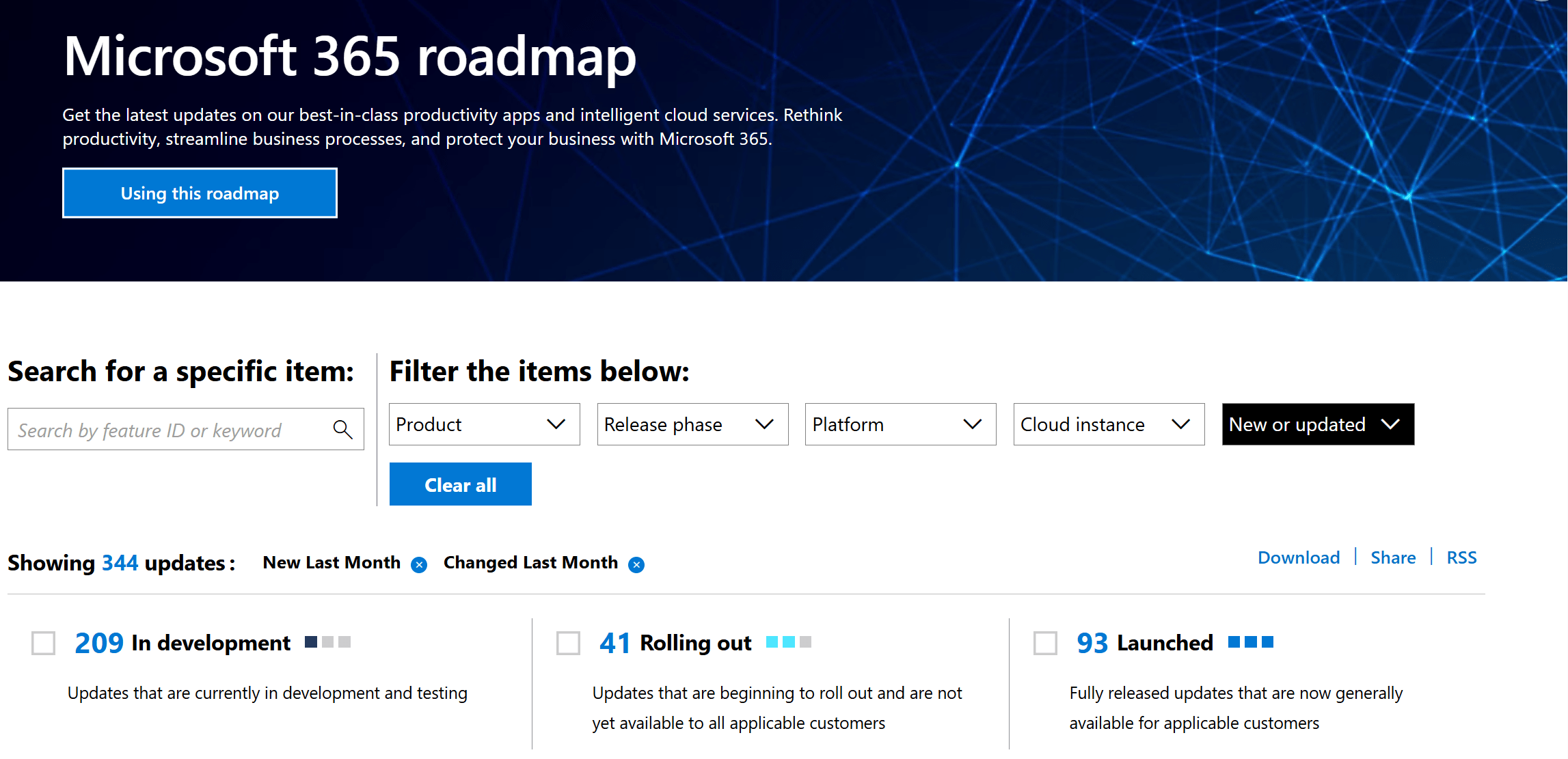The image size is (1568, 759).
Task: Open the New or updated dropdown
Action: click(1317, 424)
